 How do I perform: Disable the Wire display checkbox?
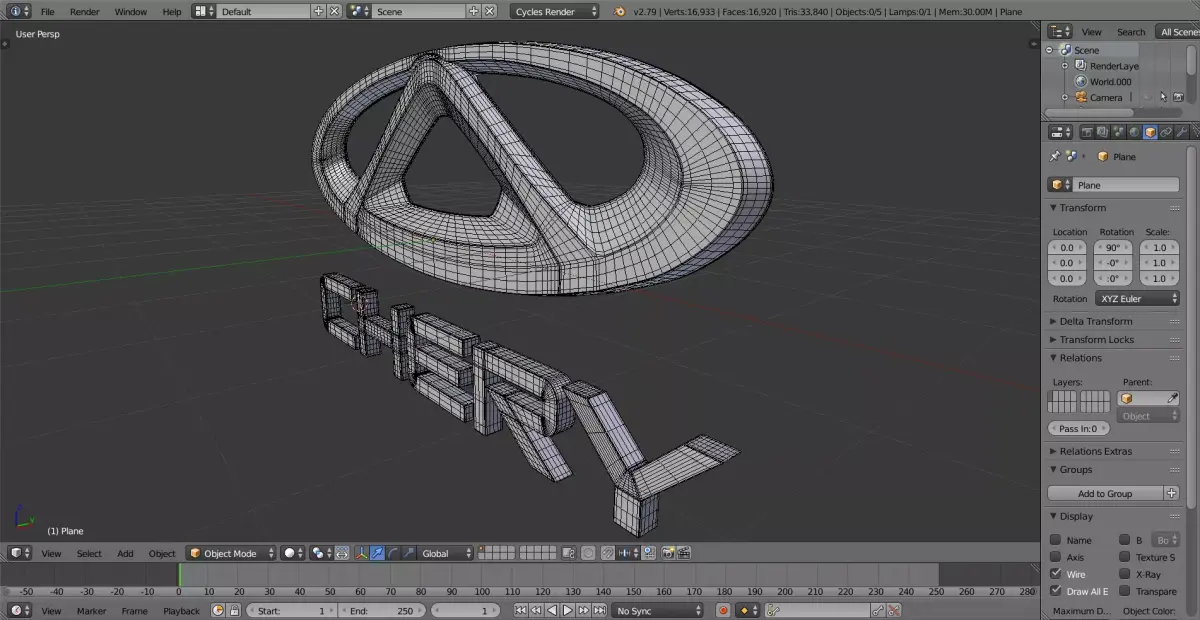click(1055, 574)
